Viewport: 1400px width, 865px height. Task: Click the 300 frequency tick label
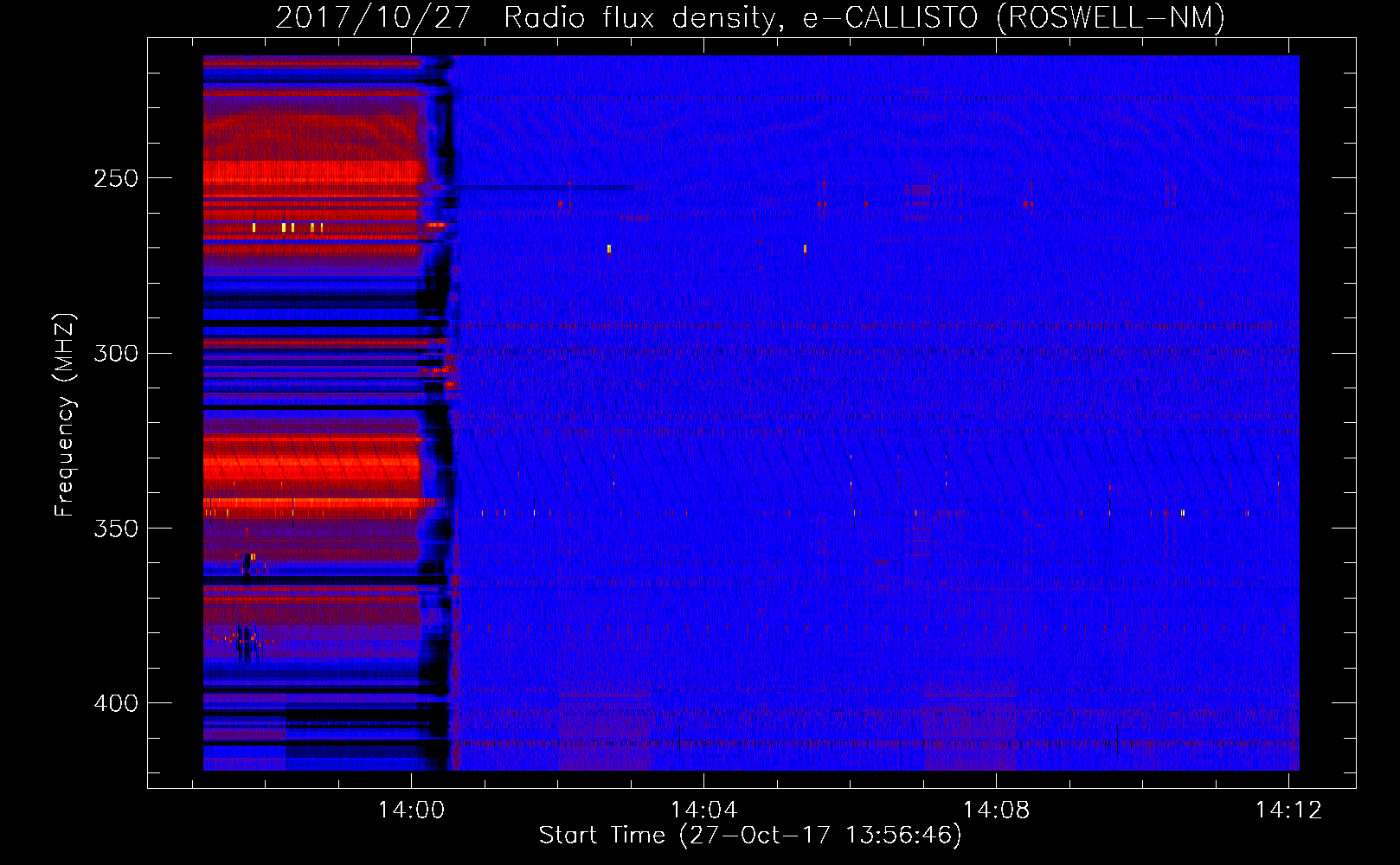click(x=116, y=353)
